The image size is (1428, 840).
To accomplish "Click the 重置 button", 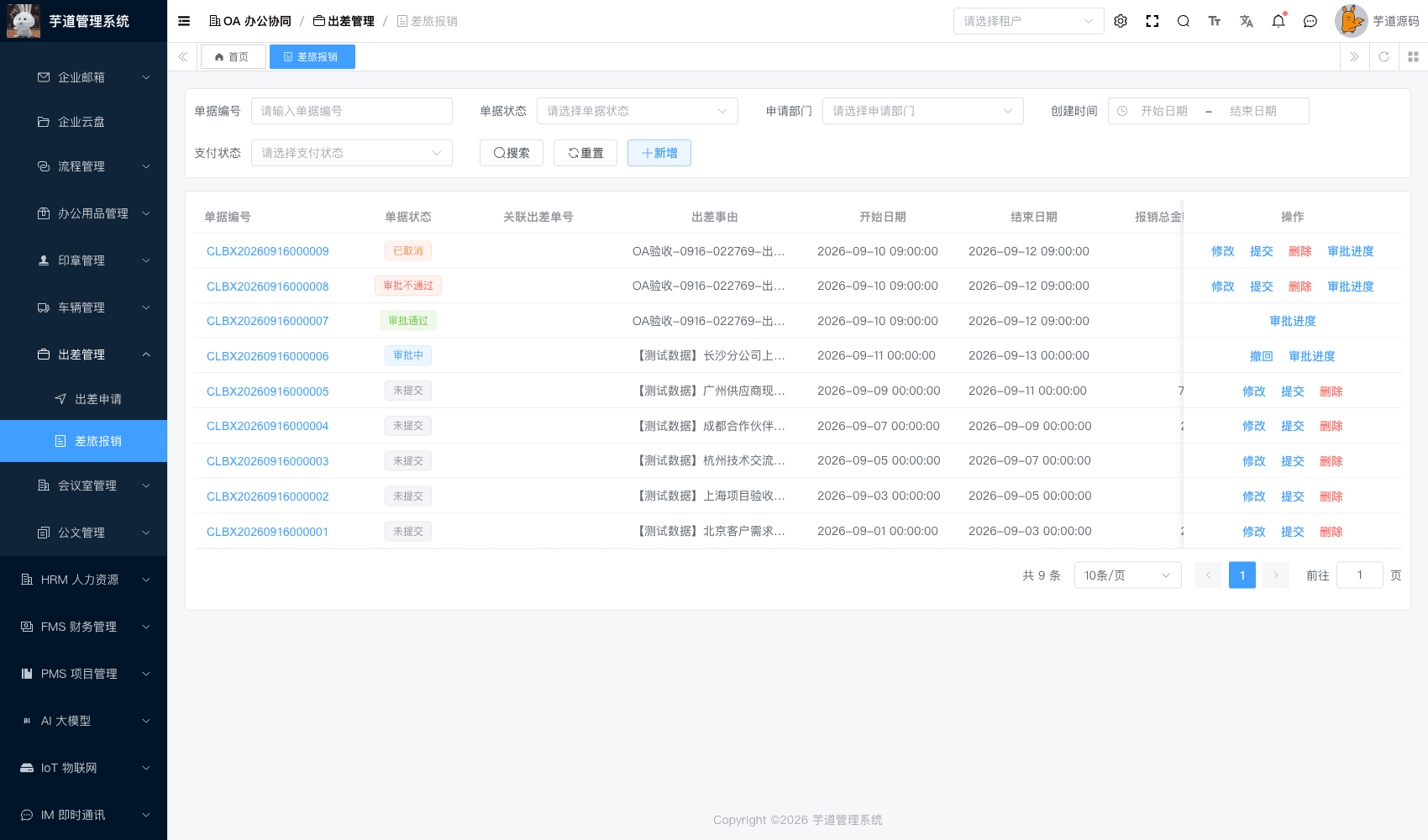I will pos(585,153).
